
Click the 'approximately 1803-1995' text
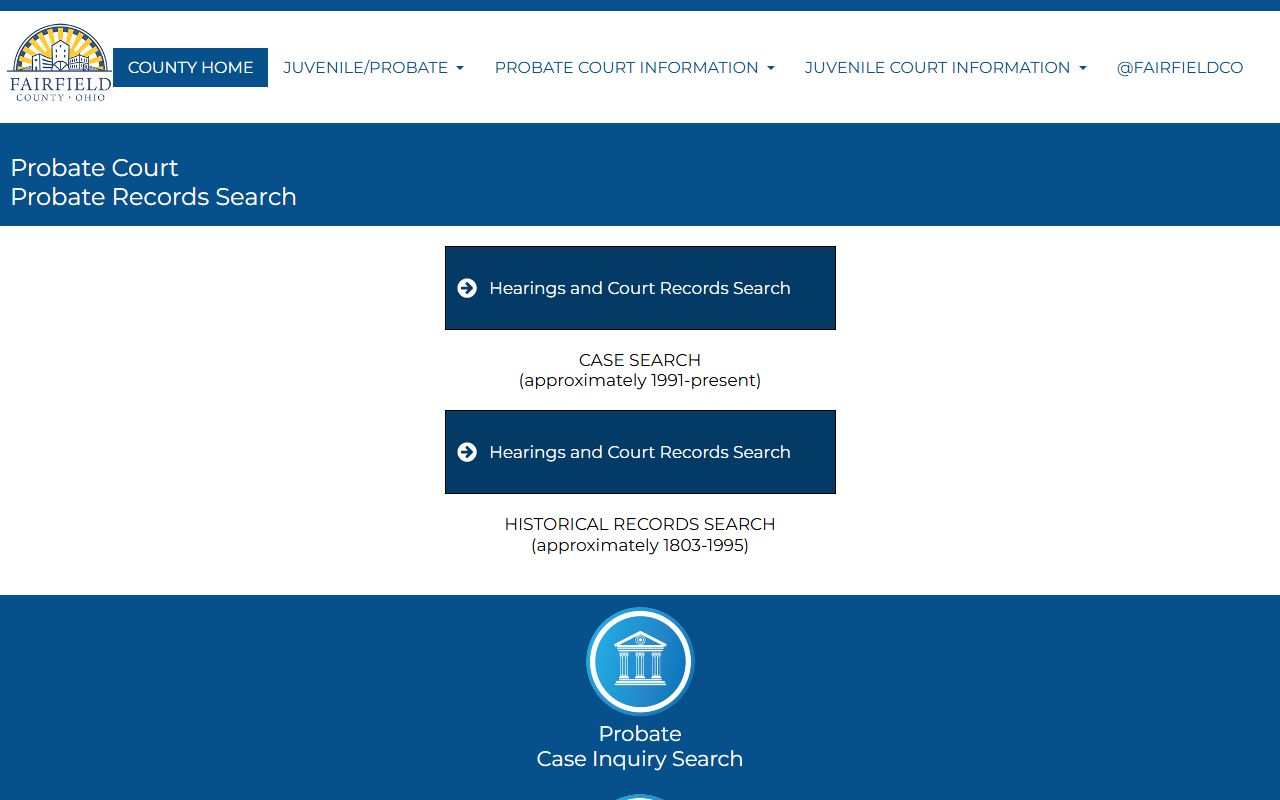pos(640,545)
